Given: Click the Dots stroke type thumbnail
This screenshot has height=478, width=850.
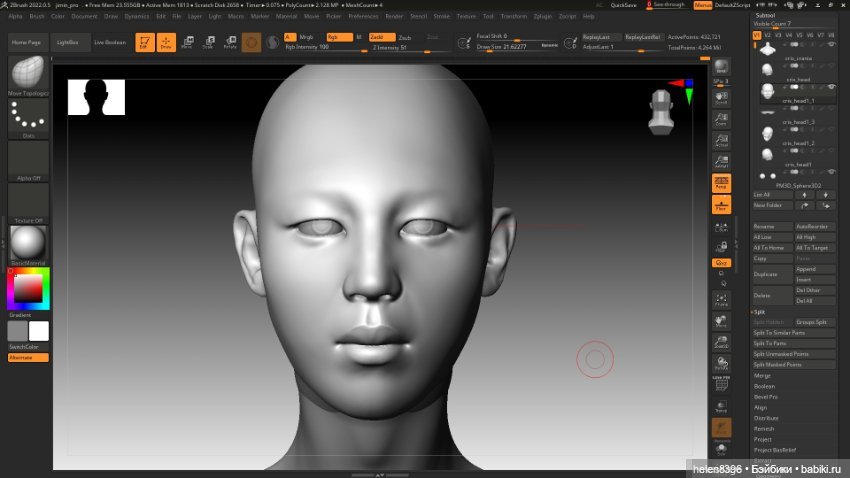Looking at the screenshot, I should [x=28, y=116].
